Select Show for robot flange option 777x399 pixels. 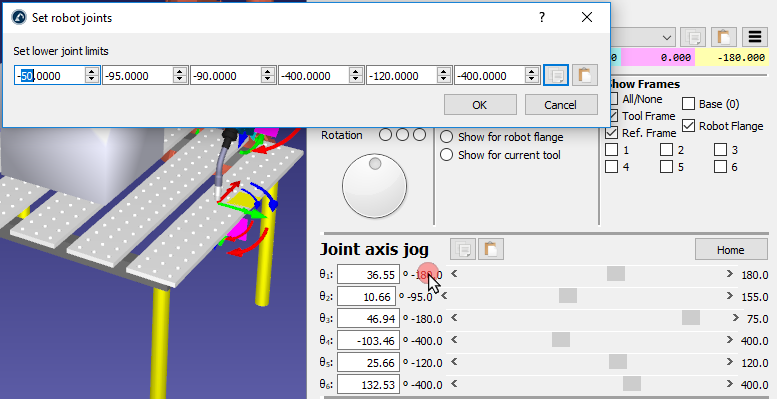tap(446, 137)
